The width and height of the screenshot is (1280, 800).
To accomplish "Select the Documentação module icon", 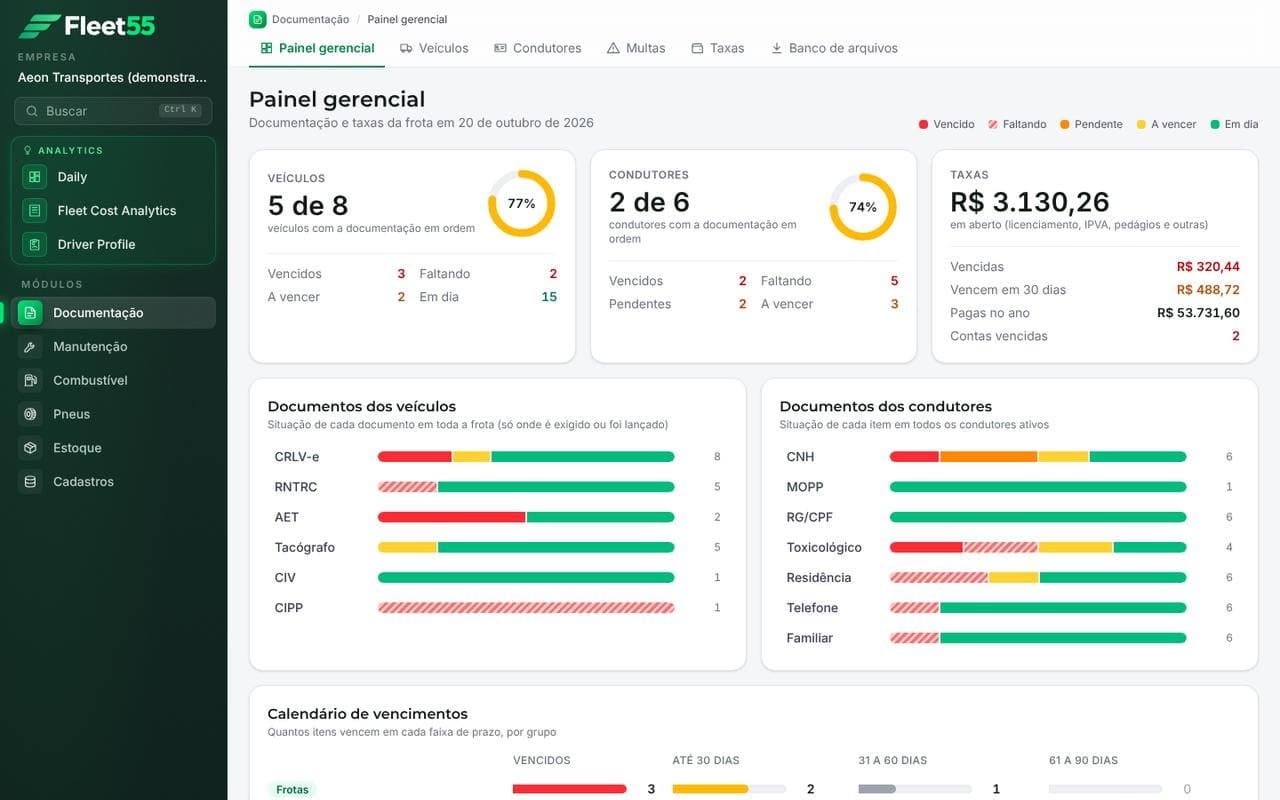I will pyautogui.click(x=30, y=313).
